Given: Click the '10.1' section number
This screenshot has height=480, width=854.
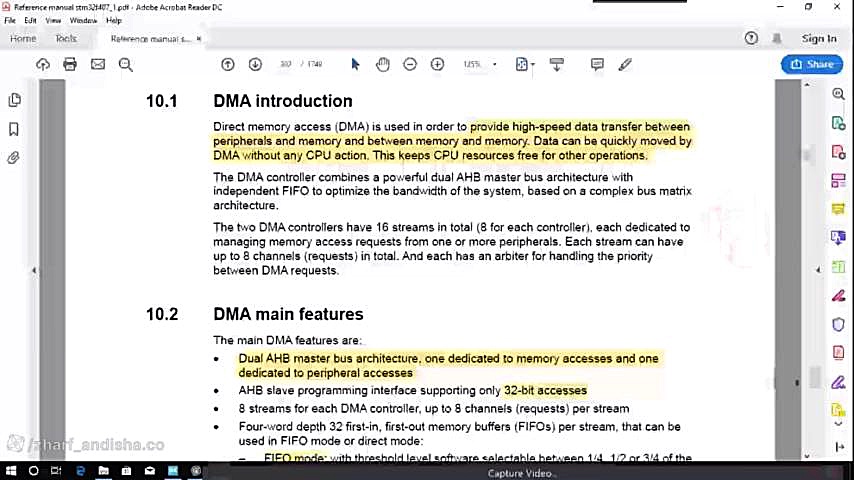Looking at the screenshot, I should 162,101.
